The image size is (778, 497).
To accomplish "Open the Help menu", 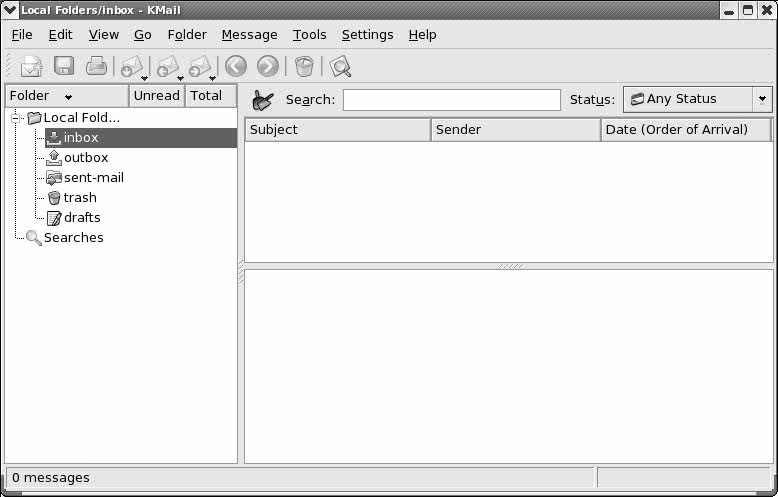I will (x=423, y=35).
